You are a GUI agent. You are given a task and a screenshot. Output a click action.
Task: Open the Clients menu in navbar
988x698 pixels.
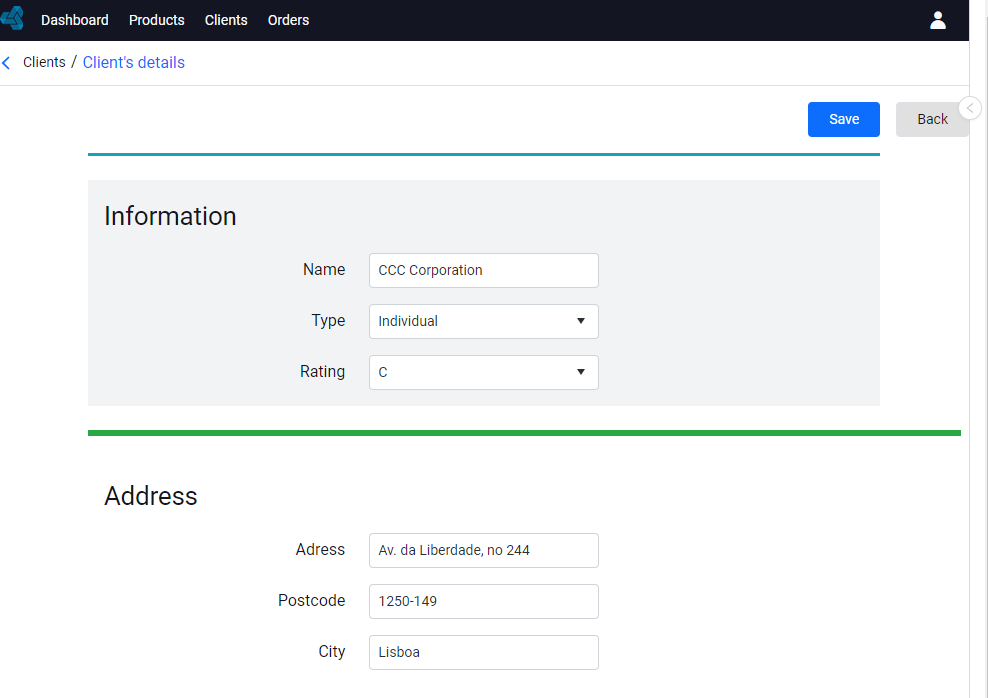[x=226, y=20]
